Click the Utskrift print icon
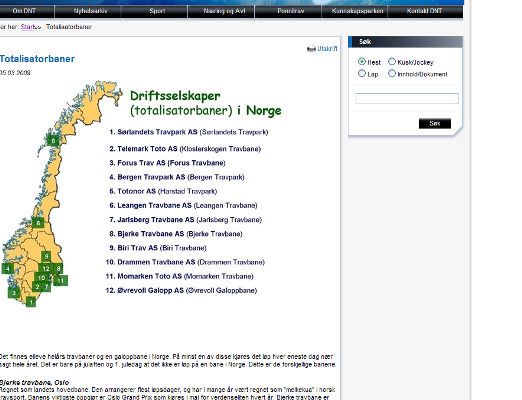This screenshot has height=400, width=522. tap(311, 49)
